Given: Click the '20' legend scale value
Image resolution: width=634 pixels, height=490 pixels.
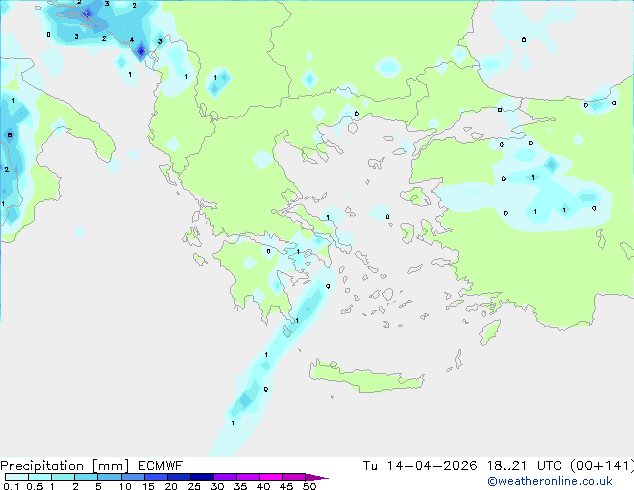Looking at the screenshot, I should [x=171, y=486].
